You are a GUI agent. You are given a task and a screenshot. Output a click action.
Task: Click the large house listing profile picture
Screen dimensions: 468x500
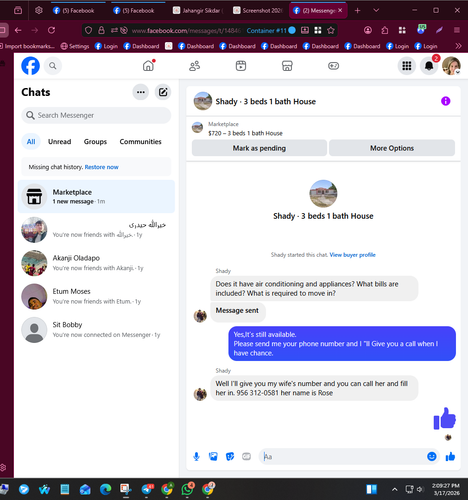[323, 194]
